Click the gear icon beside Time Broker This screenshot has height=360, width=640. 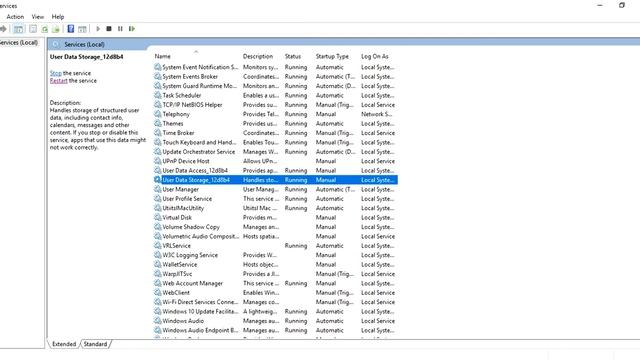pos(158,133)
